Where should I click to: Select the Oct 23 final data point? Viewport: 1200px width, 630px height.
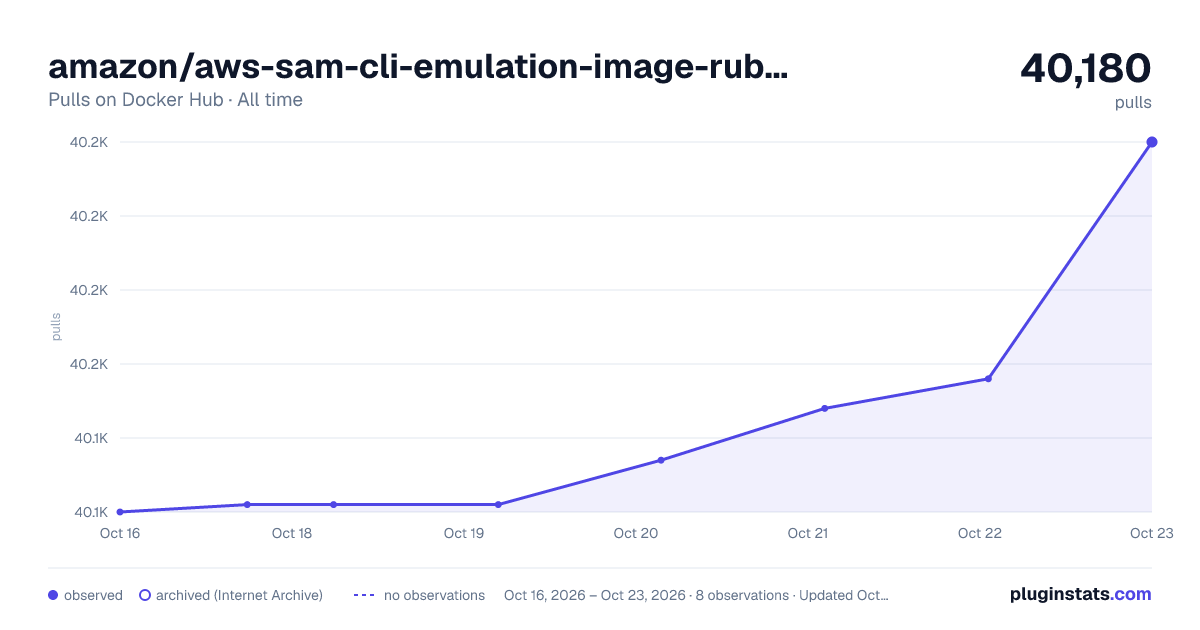[1152, 142]
